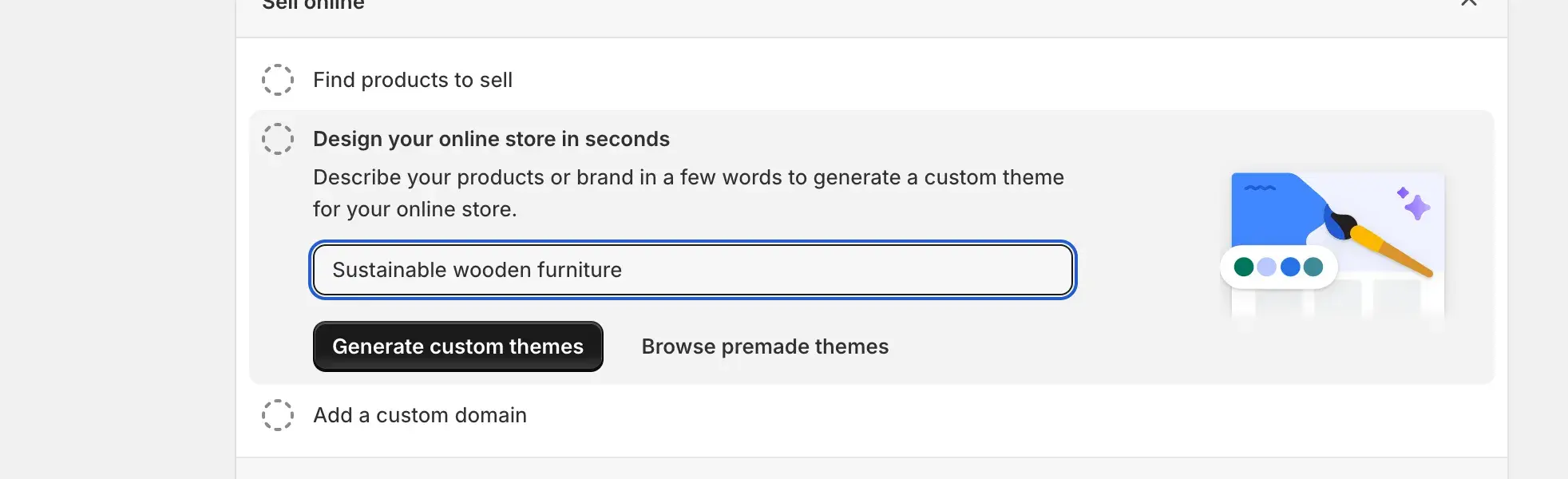This screenshot has height=479, width=1568.
Task: Click the "Sell online" section title
Action: pos(313,5)
